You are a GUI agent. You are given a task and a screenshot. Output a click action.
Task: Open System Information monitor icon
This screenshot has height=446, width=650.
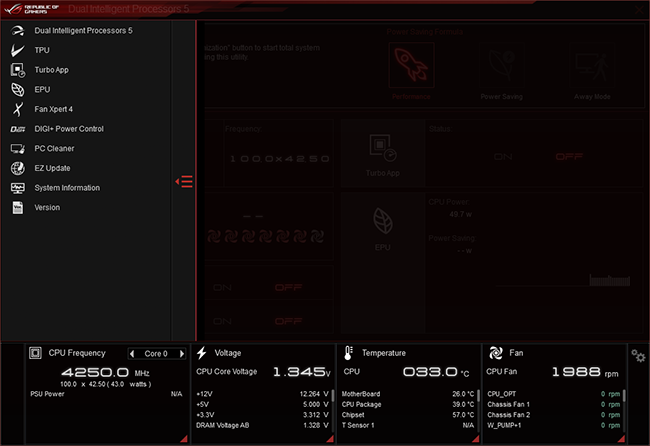pyautogui.click(x=17, y=188)
